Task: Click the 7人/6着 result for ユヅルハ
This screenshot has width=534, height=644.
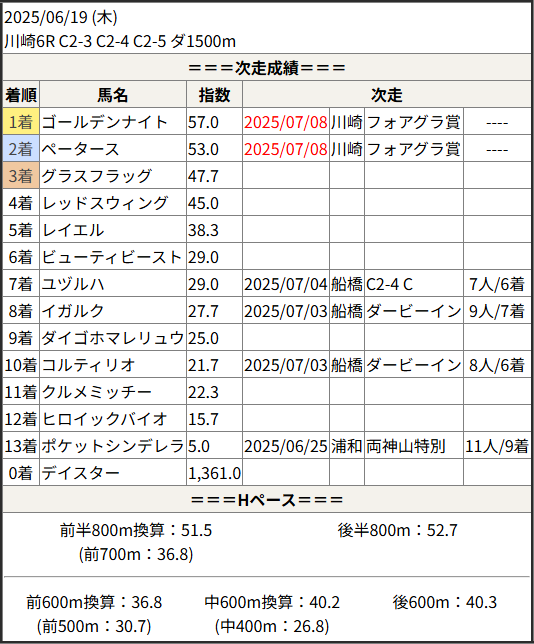Action: 497,284
